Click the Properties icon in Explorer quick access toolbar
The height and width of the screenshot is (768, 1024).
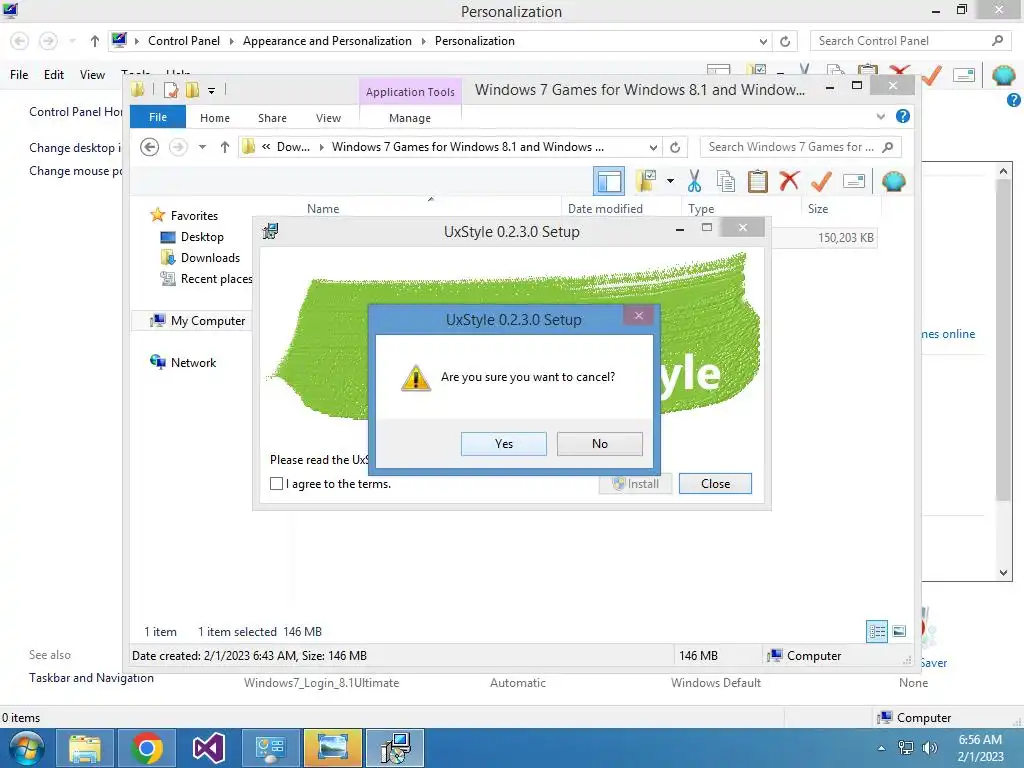(171, 89)
